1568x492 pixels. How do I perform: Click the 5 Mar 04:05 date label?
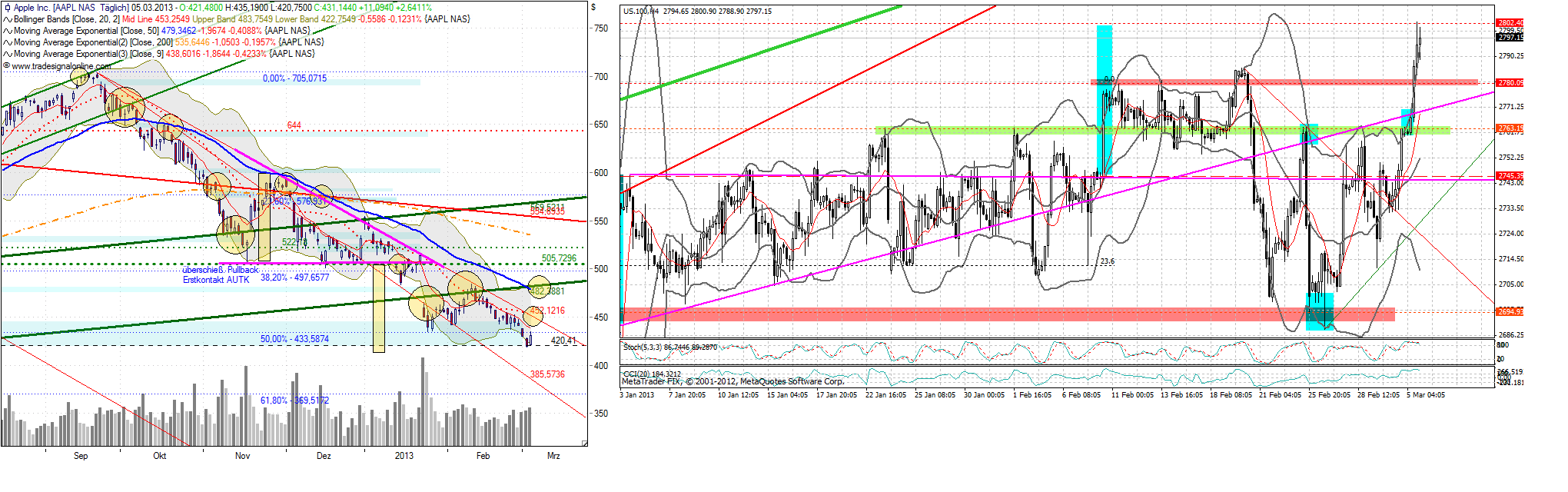[1426, 395]
